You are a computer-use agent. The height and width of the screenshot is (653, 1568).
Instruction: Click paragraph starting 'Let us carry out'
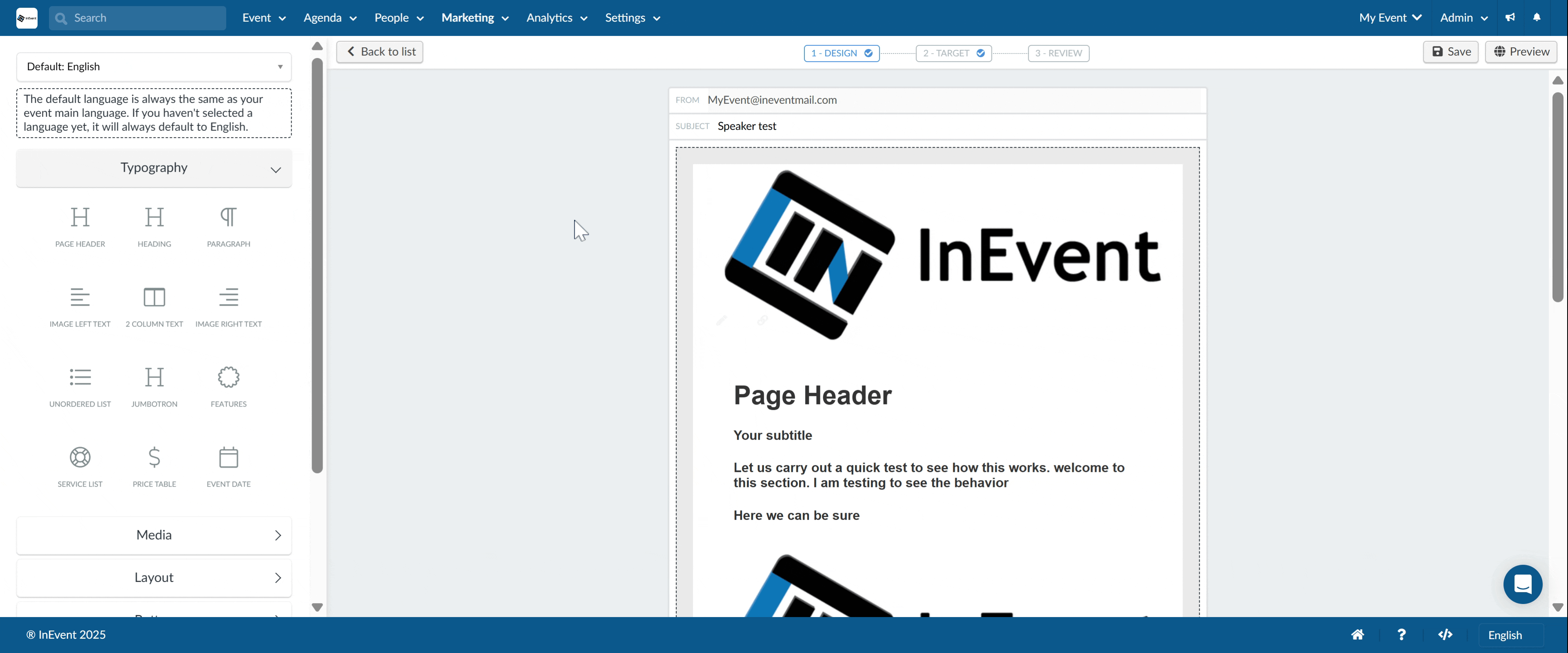coord(929,475)
